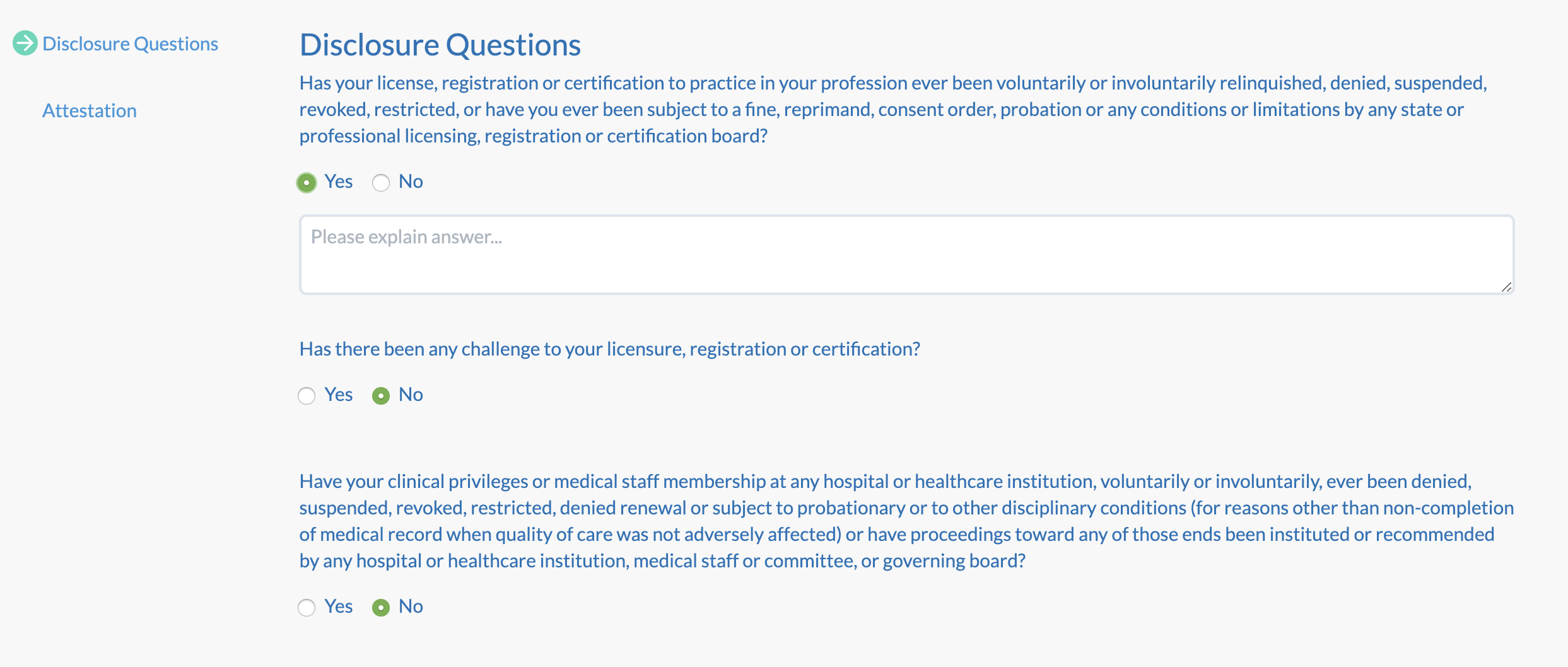Click the Disclosure Questions page heading

point(440,44)
